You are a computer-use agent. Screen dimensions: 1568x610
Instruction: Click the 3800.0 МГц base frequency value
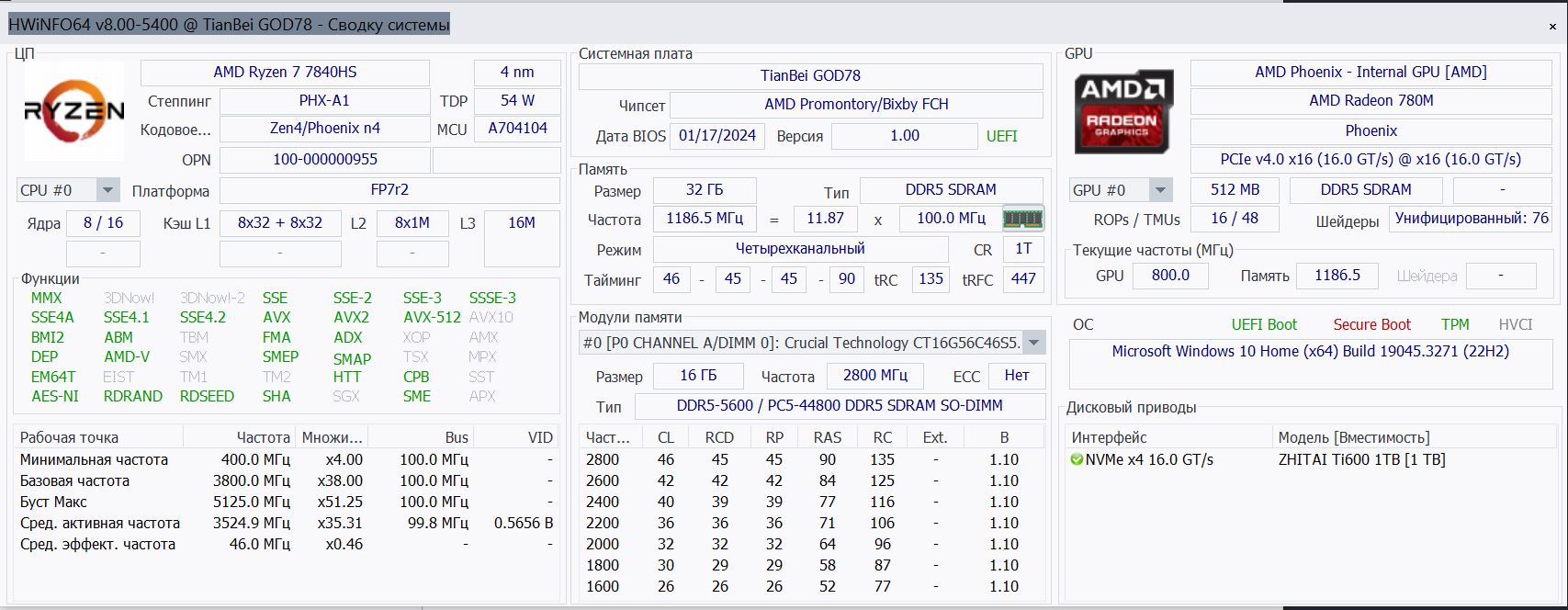(255, 481)
